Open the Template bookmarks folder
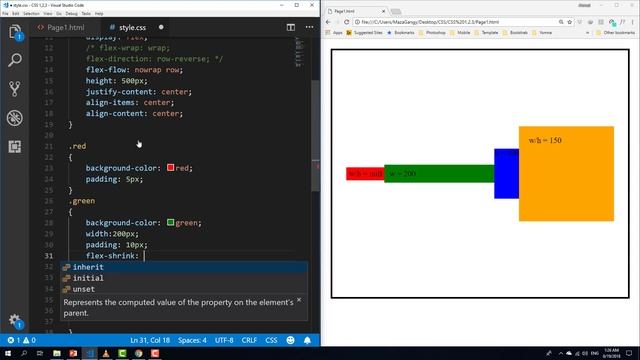The height and width of the screenshot is (360, 640). pyautogui.click(x=486, y=33)
